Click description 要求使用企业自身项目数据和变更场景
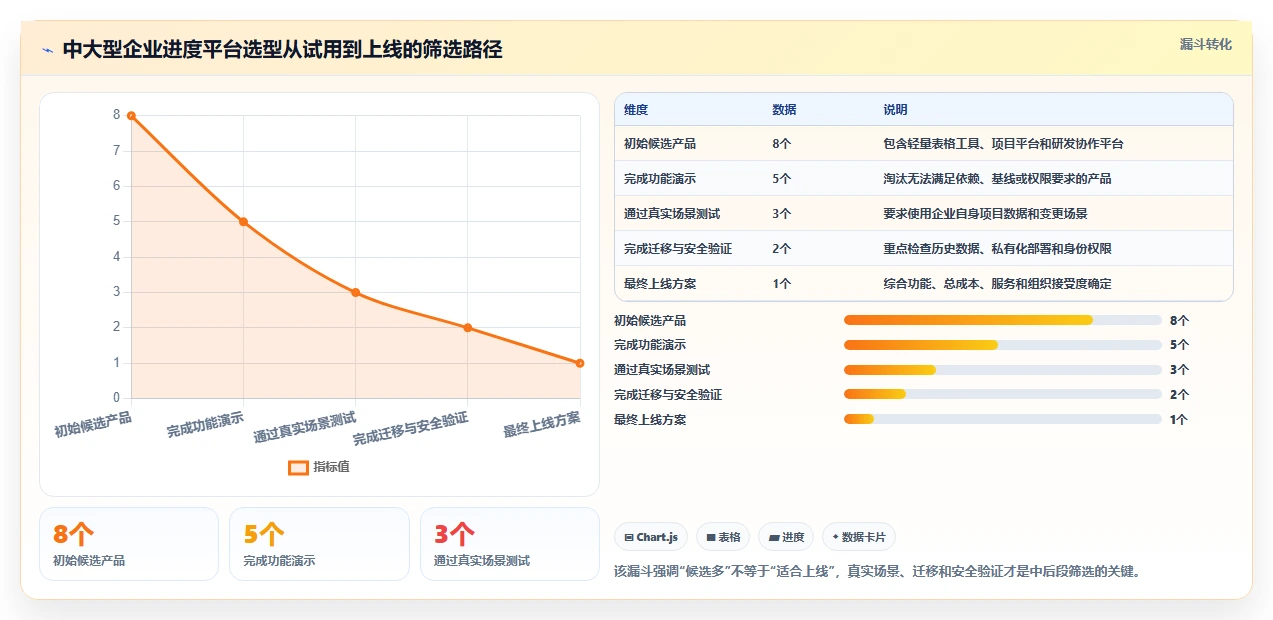The image size is (1273, 620). [985, 214]
